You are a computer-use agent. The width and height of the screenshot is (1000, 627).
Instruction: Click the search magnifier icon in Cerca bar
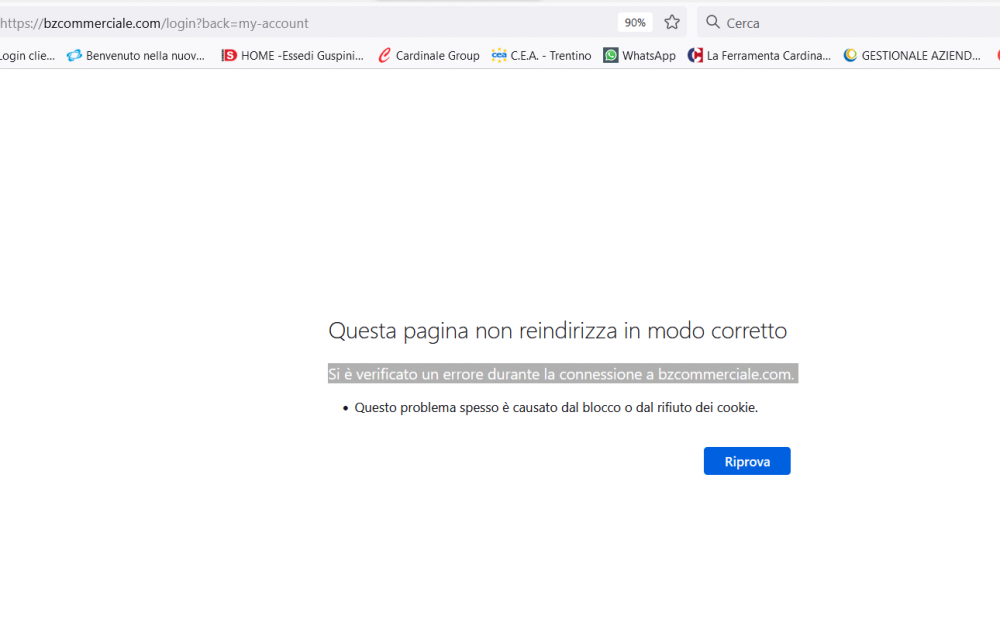712,22
